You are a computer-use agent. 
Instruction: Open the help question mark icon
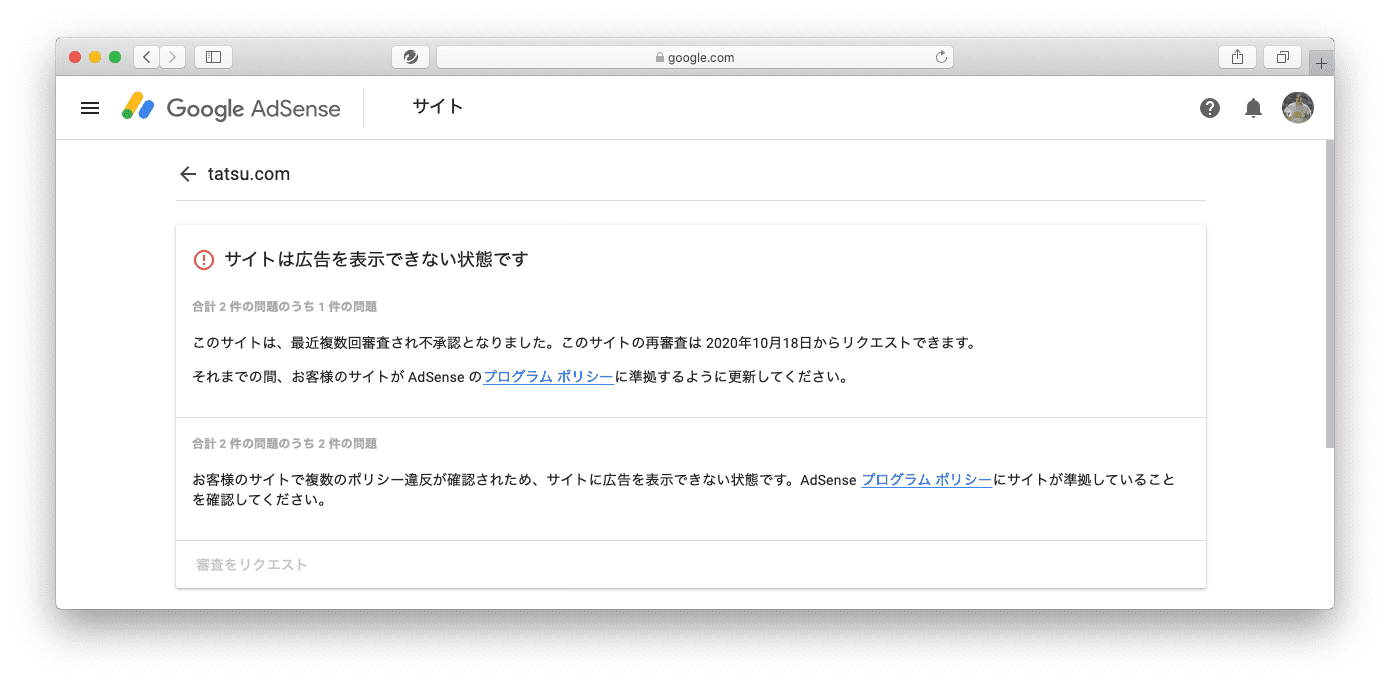point(1210,108)
